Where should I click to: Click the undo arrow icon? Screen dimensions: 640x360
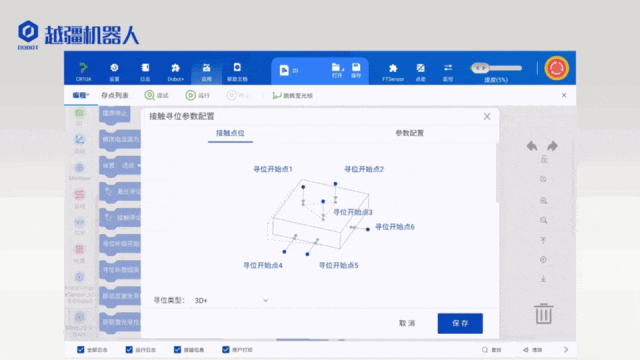tap(532, 146)
